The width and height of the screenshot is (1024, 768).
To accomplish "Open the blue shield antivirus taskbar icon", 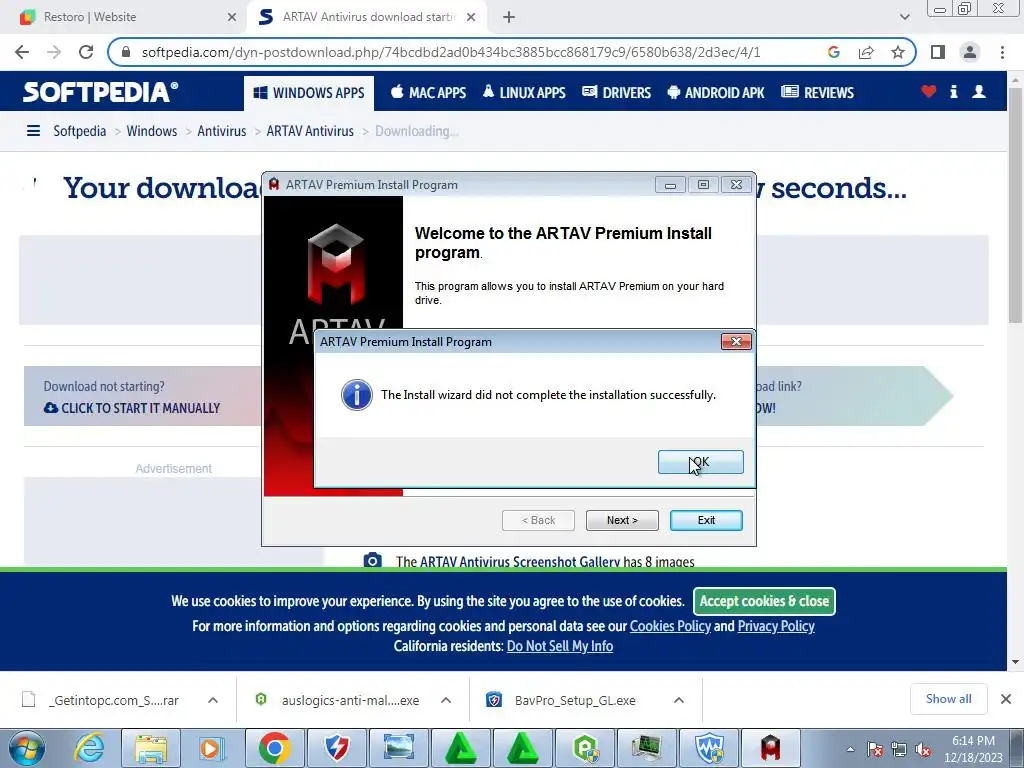I will coord(709,748).
